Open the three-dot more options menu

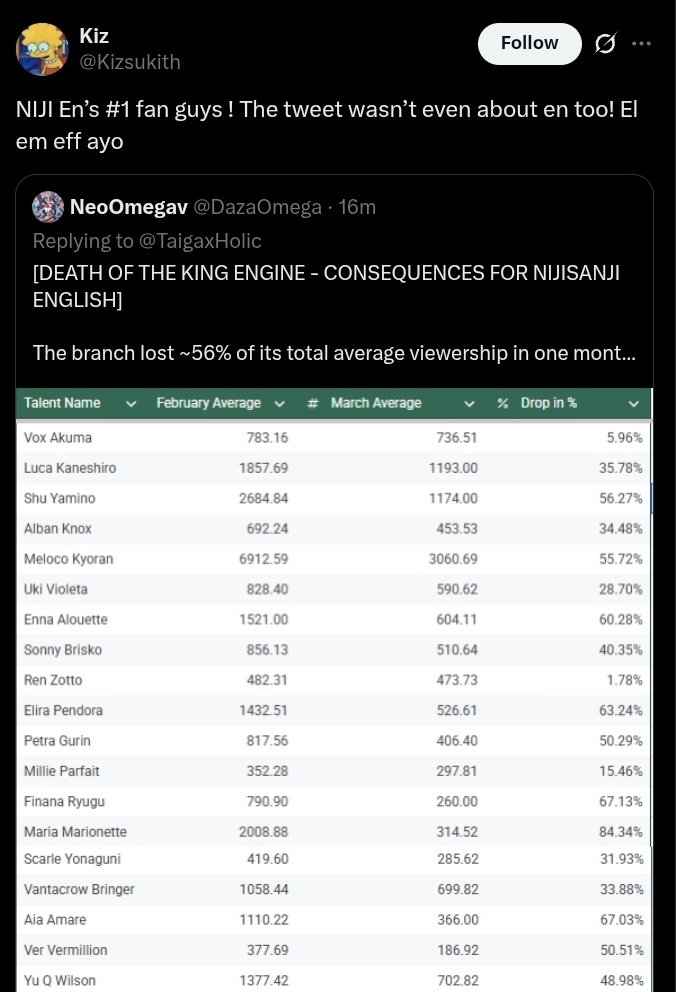click(x=641, y=44)
